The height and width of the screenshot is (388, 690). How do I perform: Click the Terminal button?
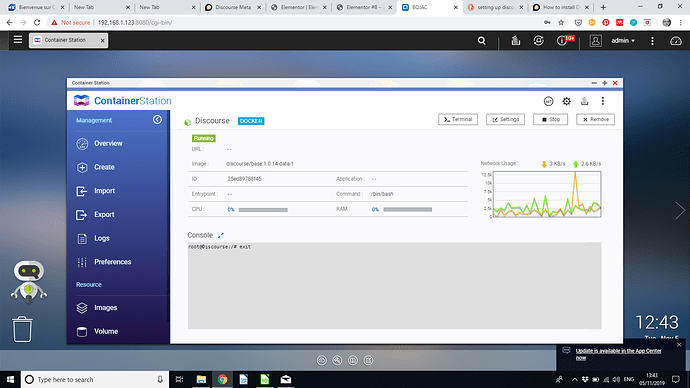(458, 119)
